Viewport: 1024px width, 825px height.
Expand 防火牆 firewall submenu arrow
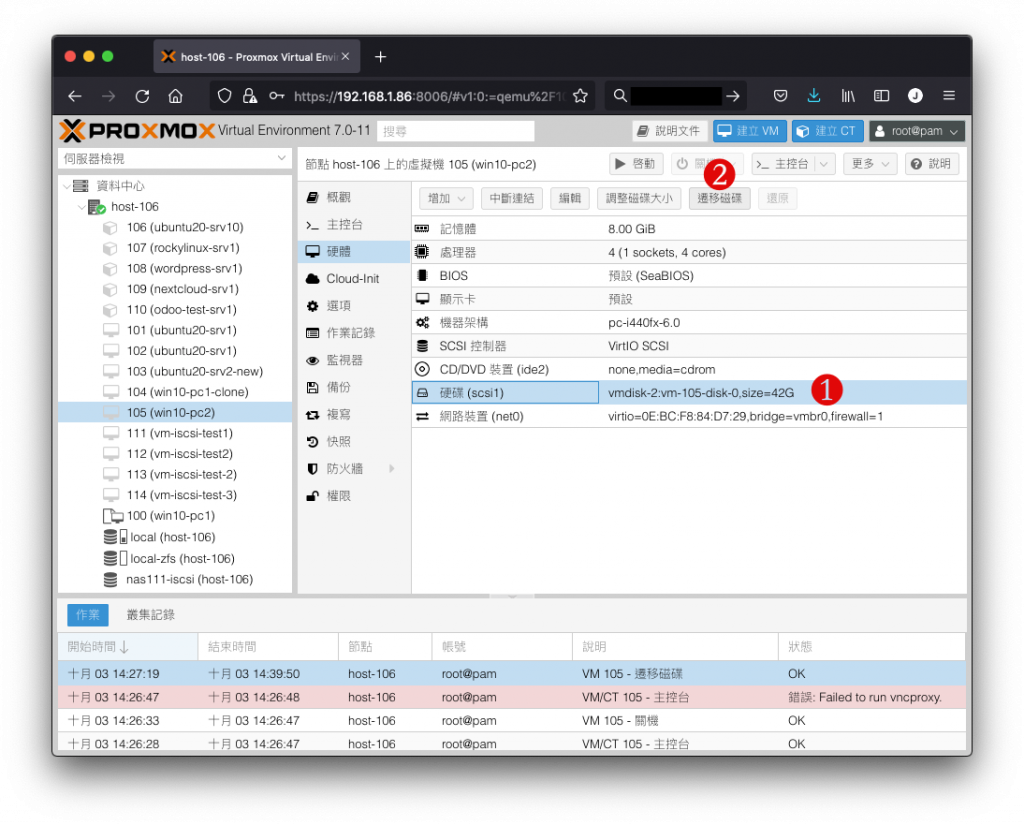[x=392, y=469]
